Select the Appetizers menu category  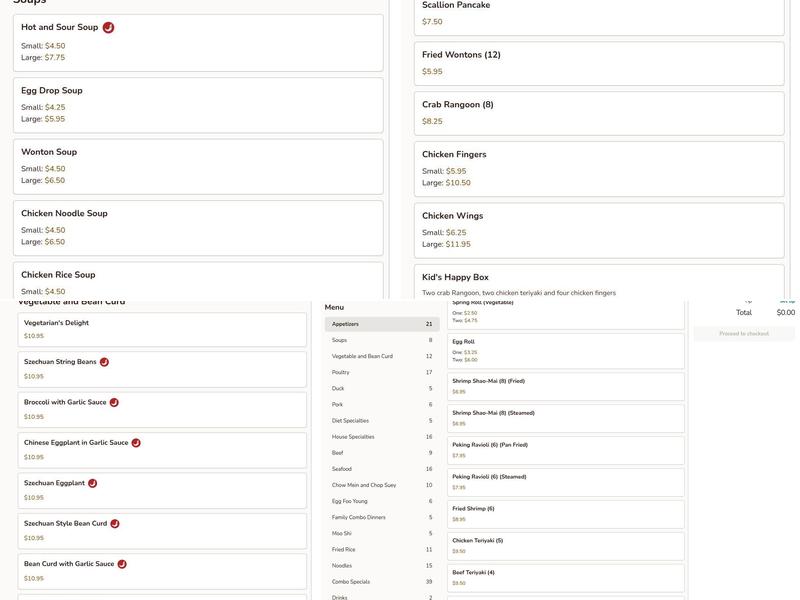pyautogui.click(x=382, y=324)
